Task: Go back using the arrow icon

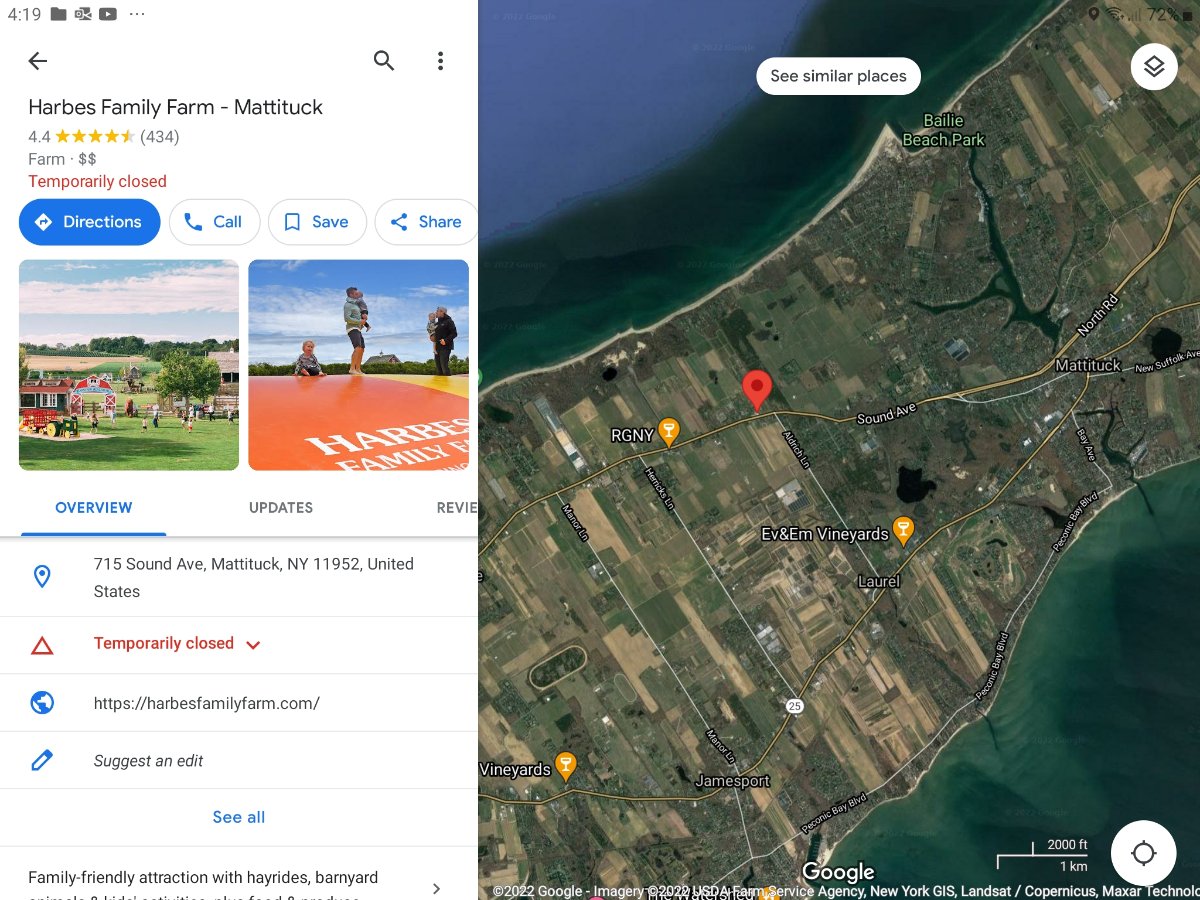Action: (37, 61)
